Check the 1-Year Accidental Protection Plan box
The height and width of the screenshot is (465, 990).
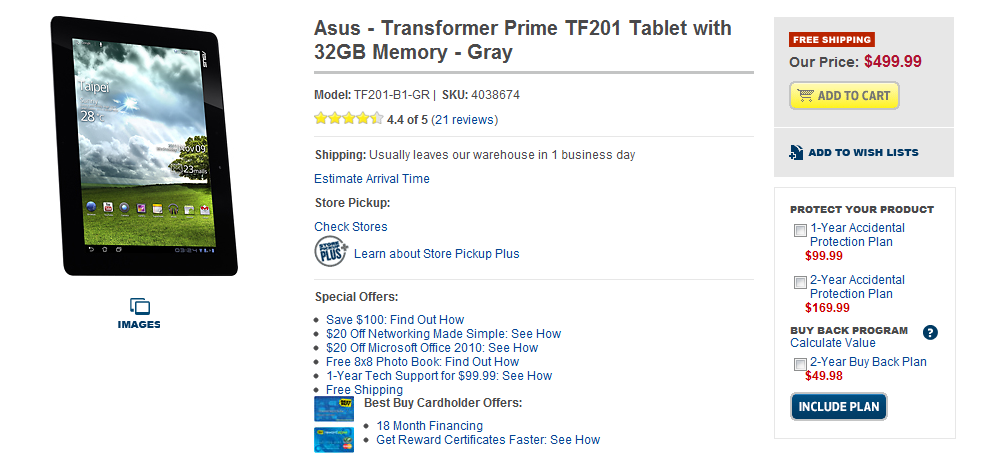tap(800, 231)
